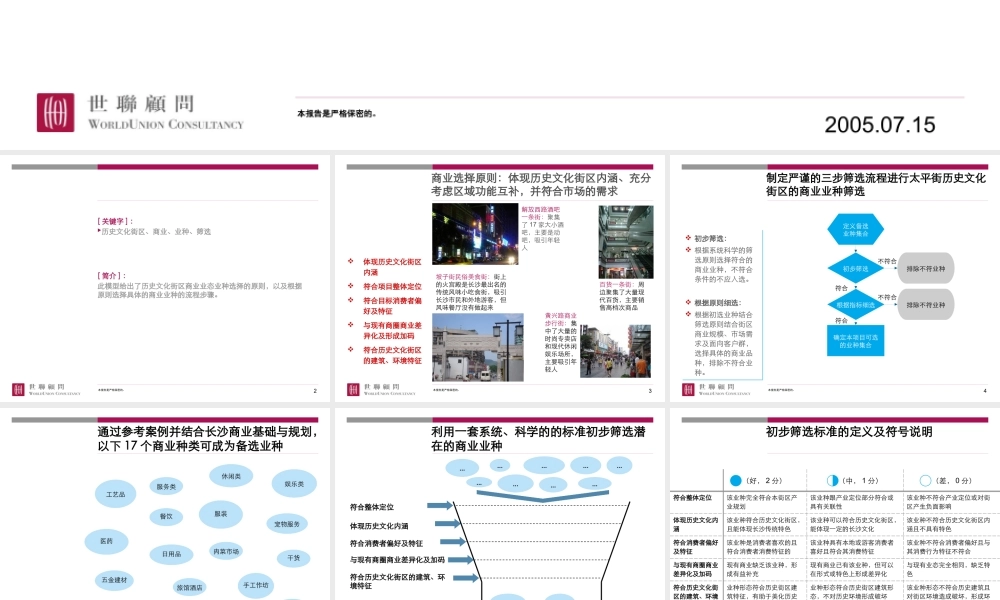
Task: Click the filled blue circle symbol for 好, 2分
Action: 736,480
